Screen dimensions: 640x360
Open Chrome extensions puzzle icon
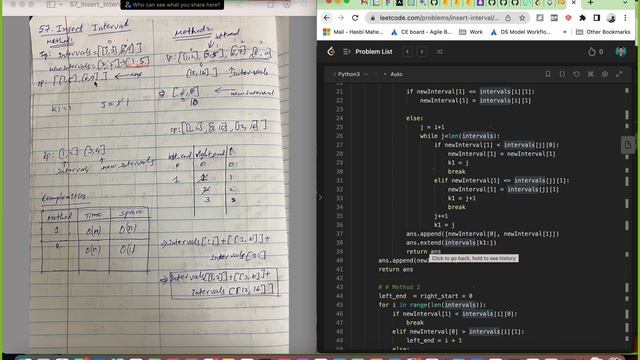[x=582, y=18]
